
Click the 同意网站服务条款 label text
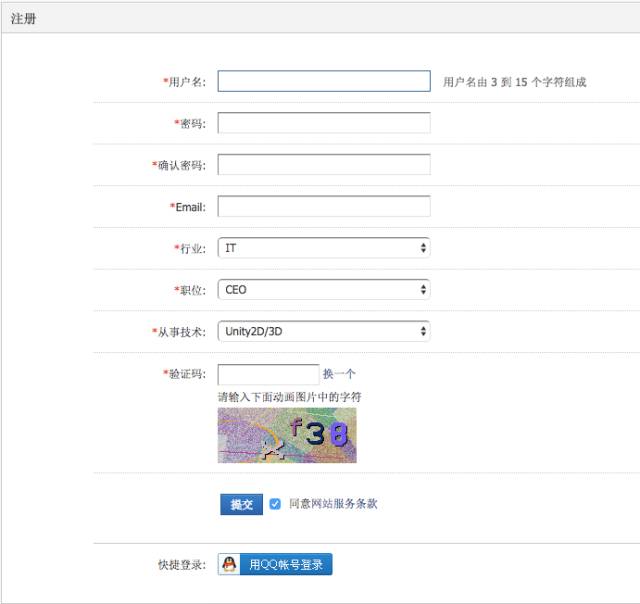[x=333, y=504]
